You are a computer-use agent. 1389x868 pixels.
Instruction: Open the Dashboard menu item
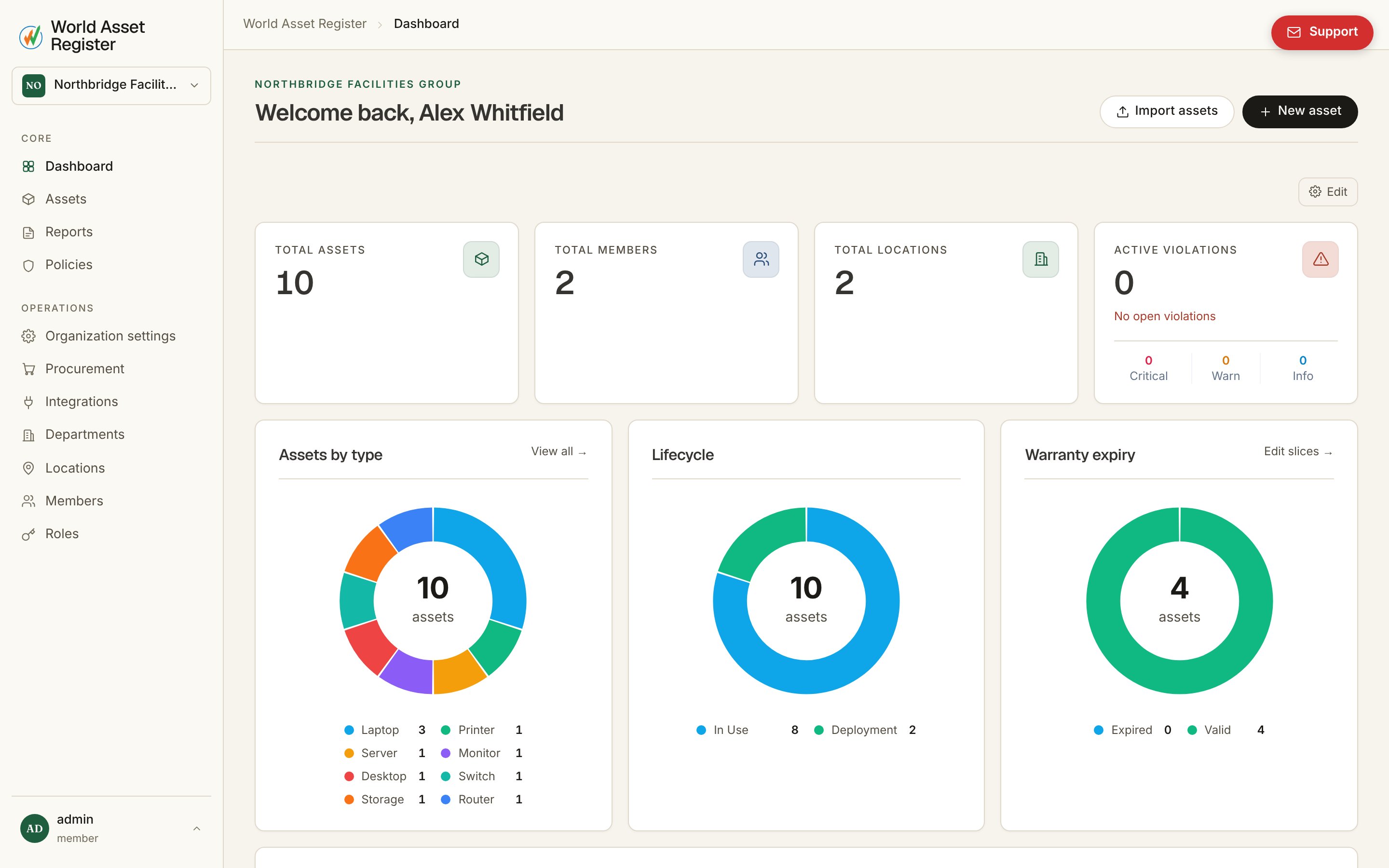[111, 166]
